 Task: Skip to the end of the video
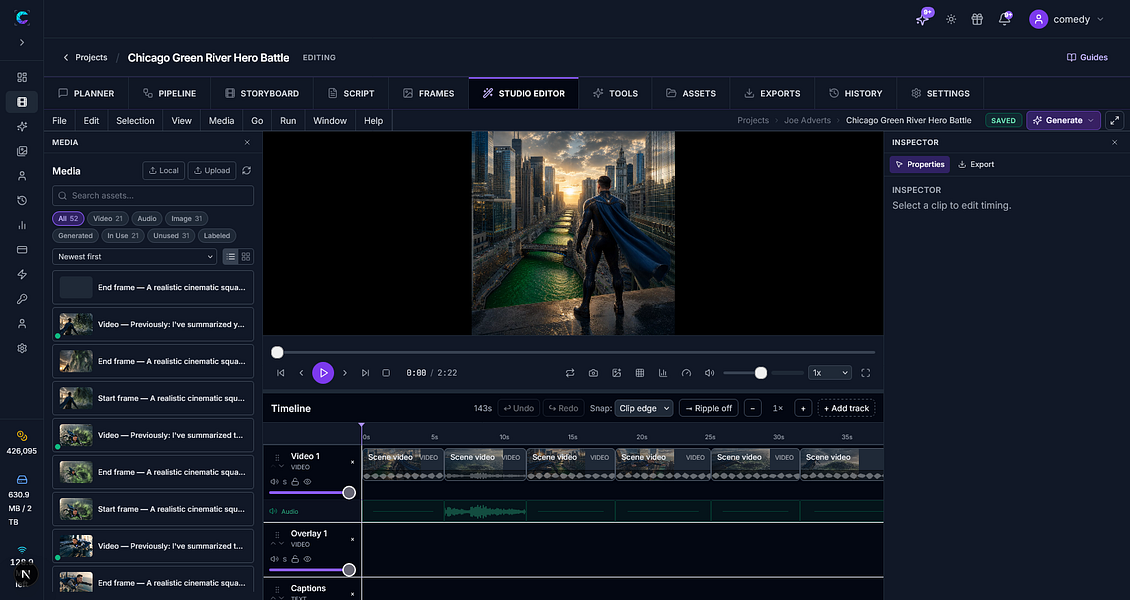pos(365,373)
